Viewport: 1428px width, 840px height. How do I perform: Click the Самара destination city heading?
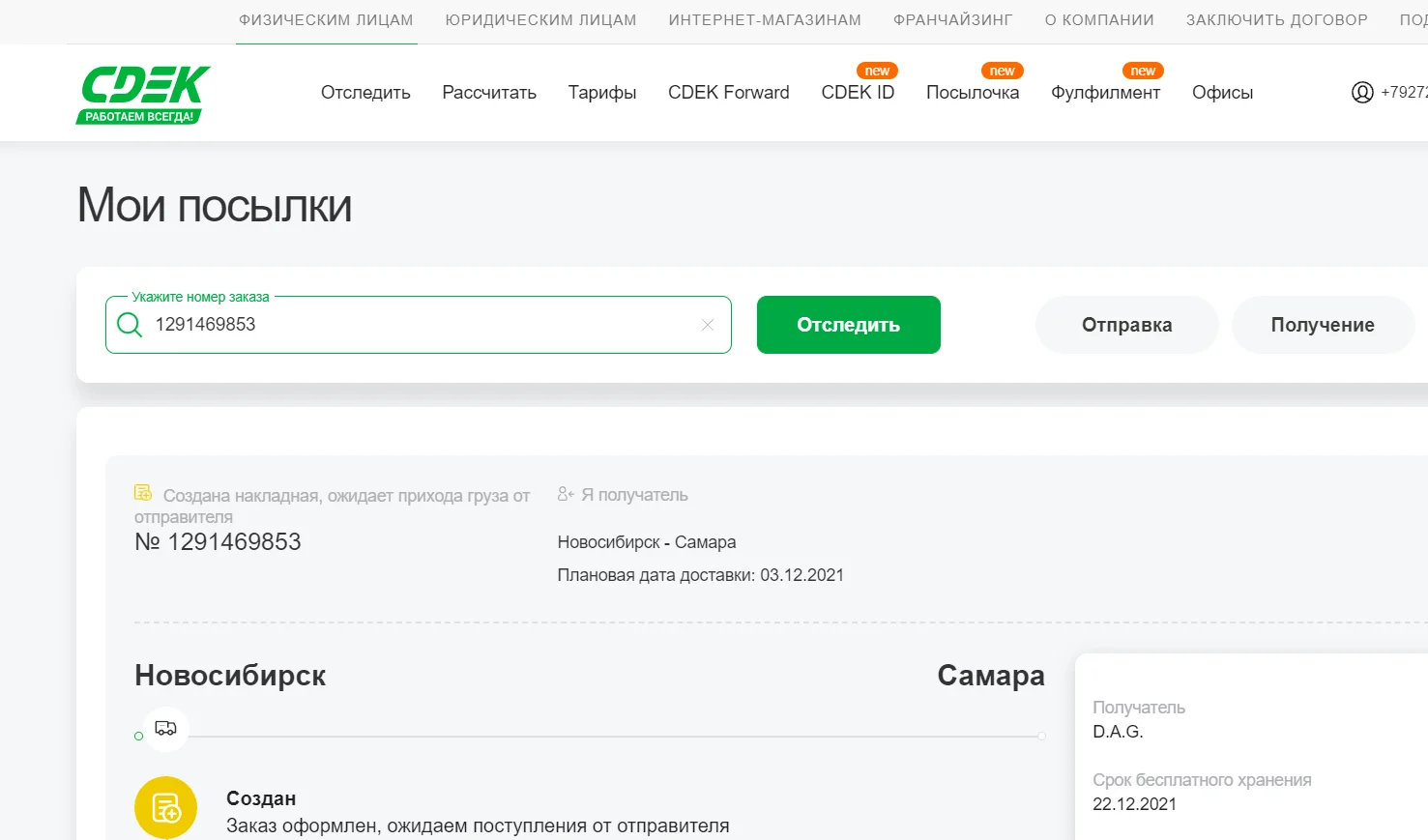991,676
